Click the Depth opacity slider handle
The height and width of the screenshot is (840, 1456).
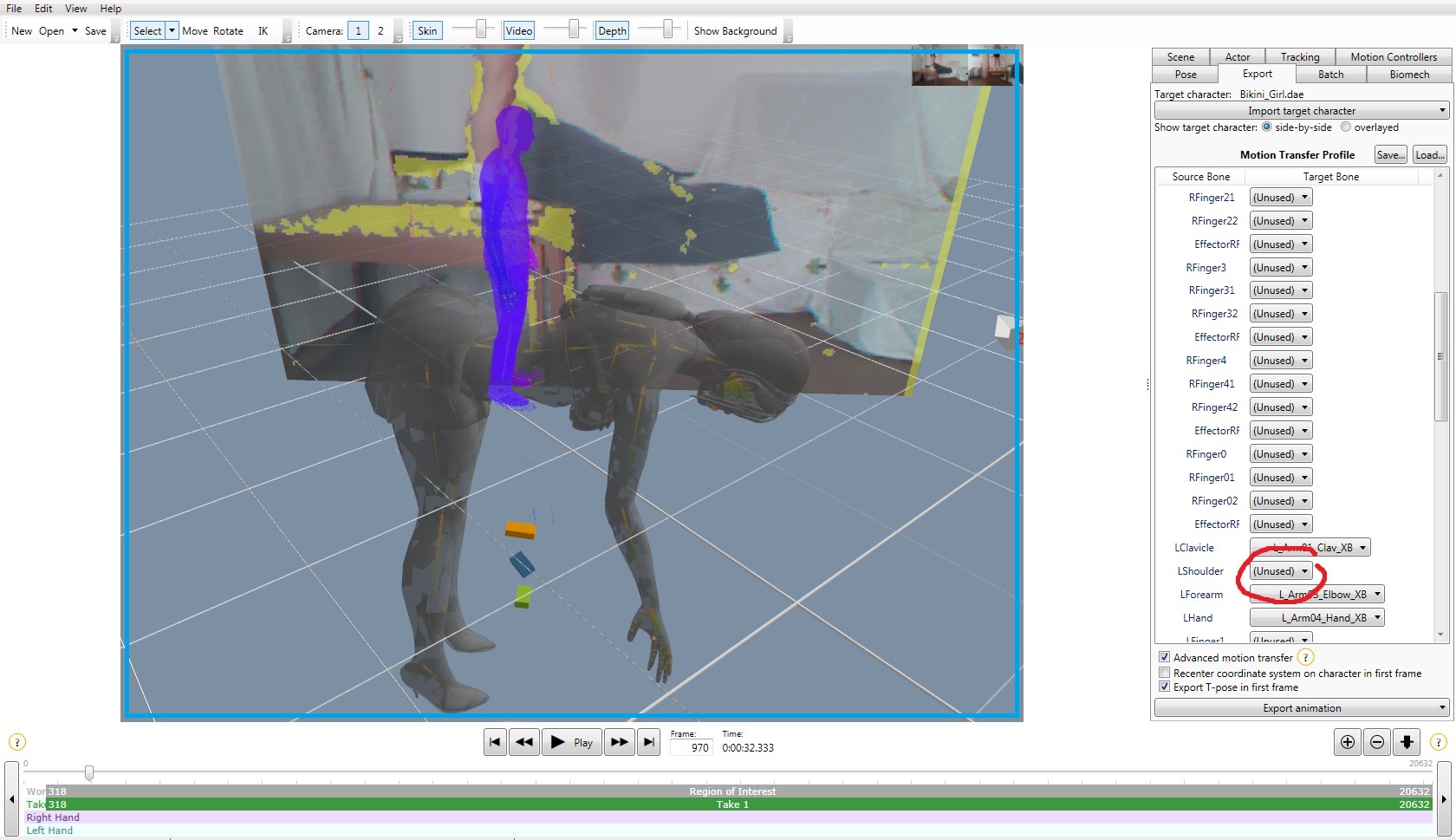[x=667, y=29]
